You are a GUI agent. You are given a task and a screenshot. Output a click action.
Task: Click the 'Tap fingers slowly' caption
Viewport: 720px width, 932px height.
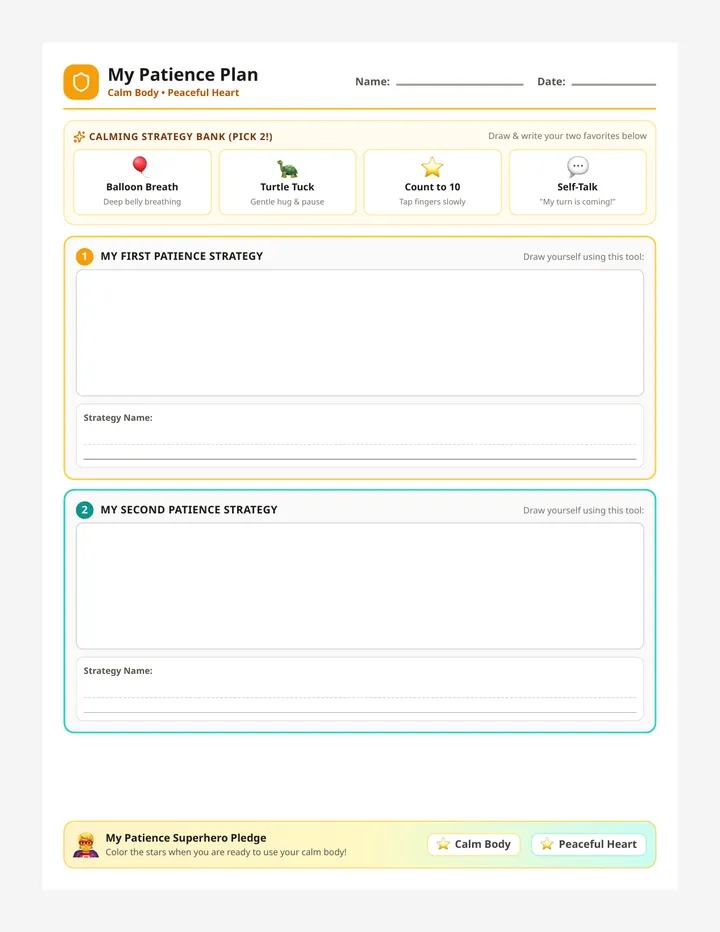pyautogui.click(x=432, y=202)
